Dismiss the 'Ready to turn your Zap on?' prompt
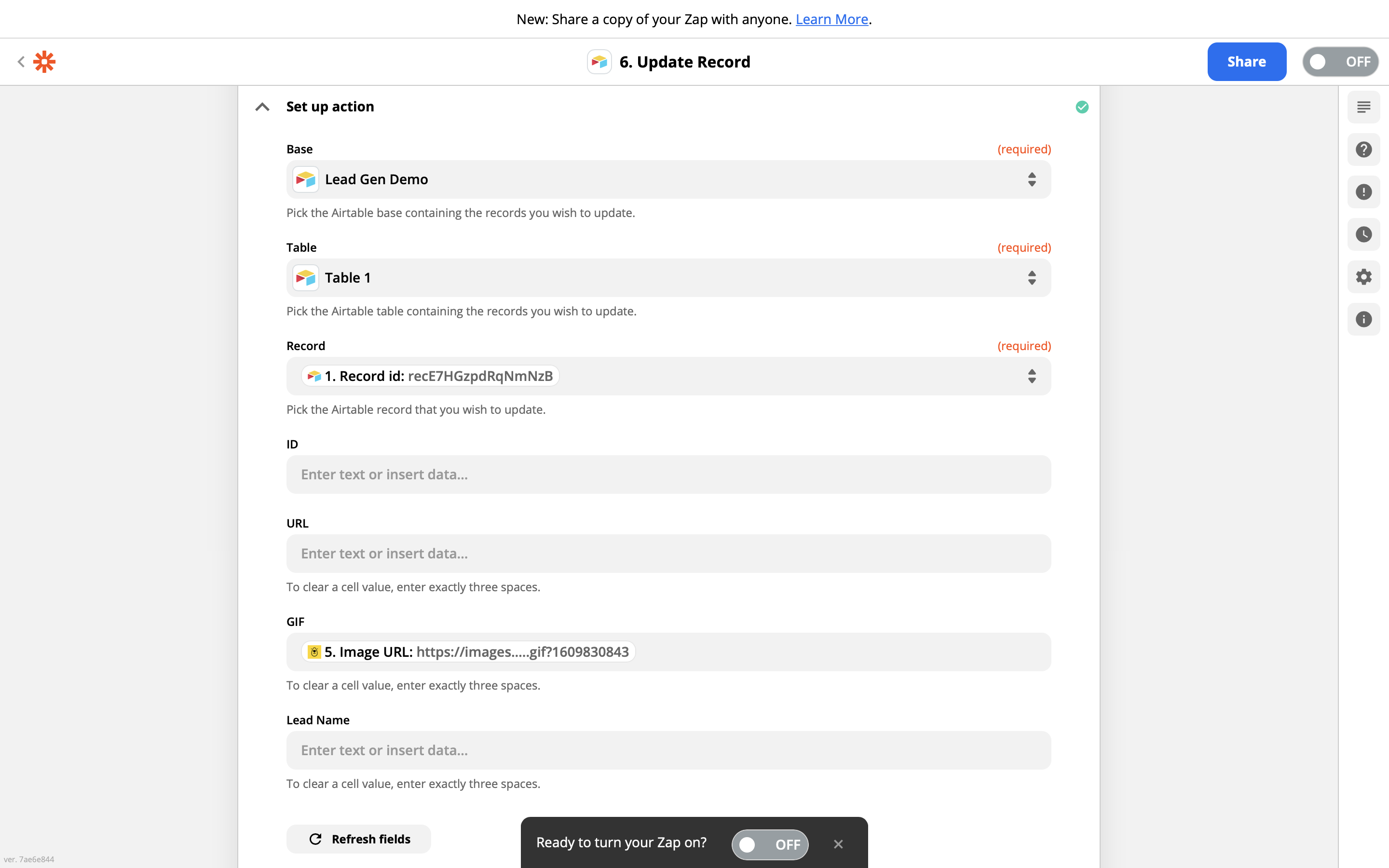 click(838, 844)
